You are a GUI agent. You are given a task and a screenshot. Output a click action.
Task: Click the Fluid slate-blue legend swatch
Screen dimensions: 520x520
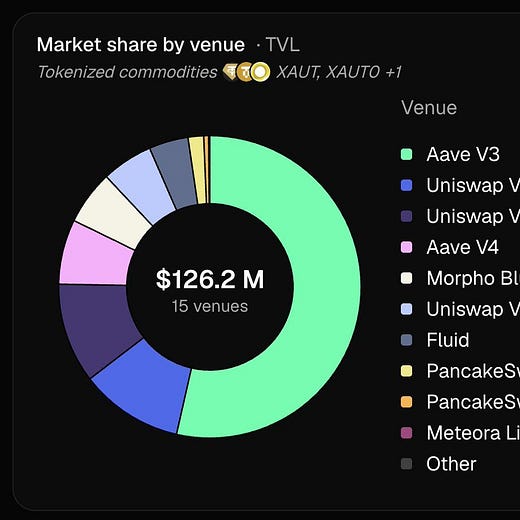click(x=406, y=340)
